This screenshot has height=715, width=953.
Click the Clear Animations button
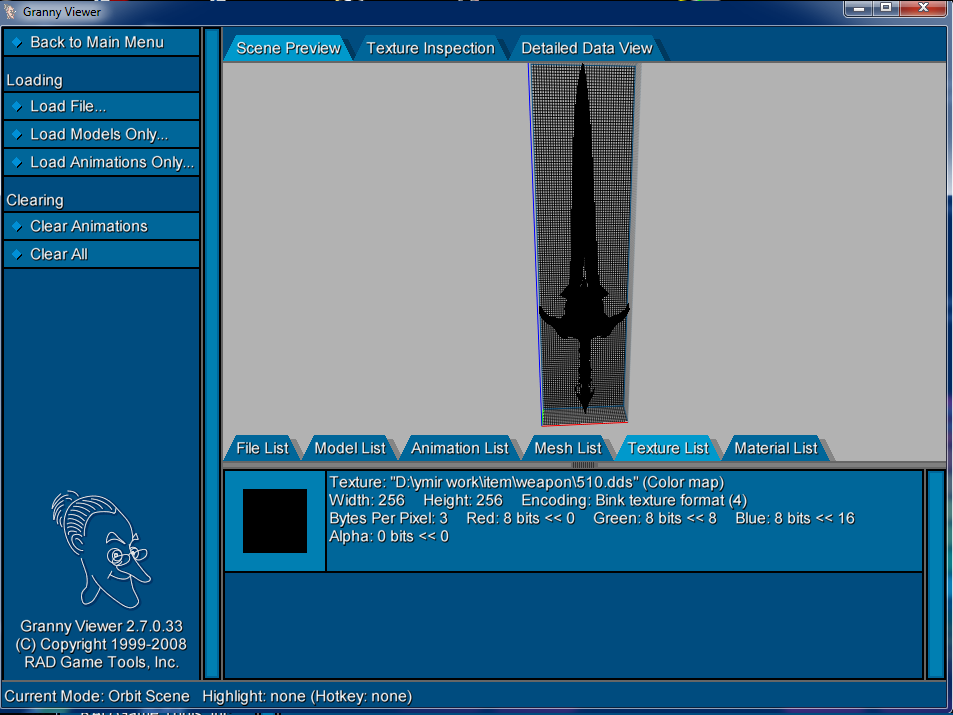click(101, 226)
